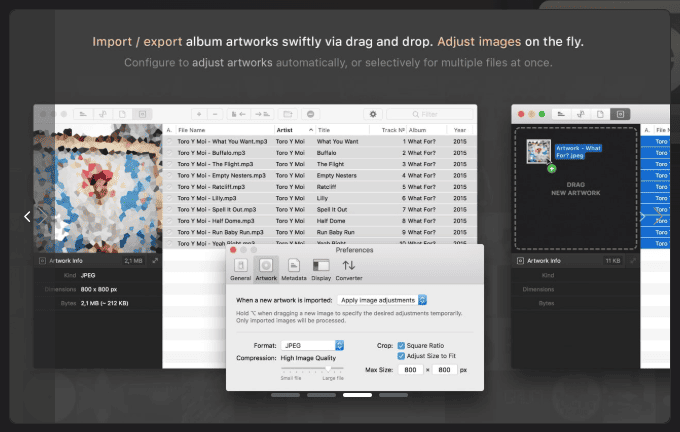Close the Preferences window
680x432 pixels.
(233, 250)
